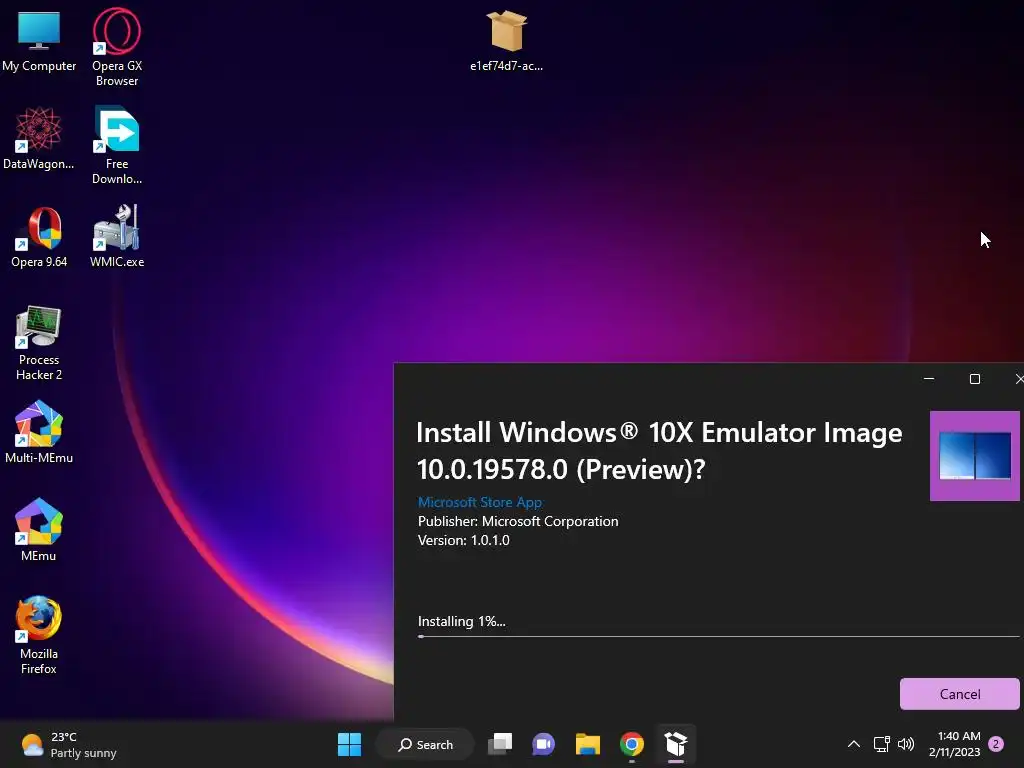Select the Multi-MEmu desktop icon
1024x768 pixels.
point(39,432)
